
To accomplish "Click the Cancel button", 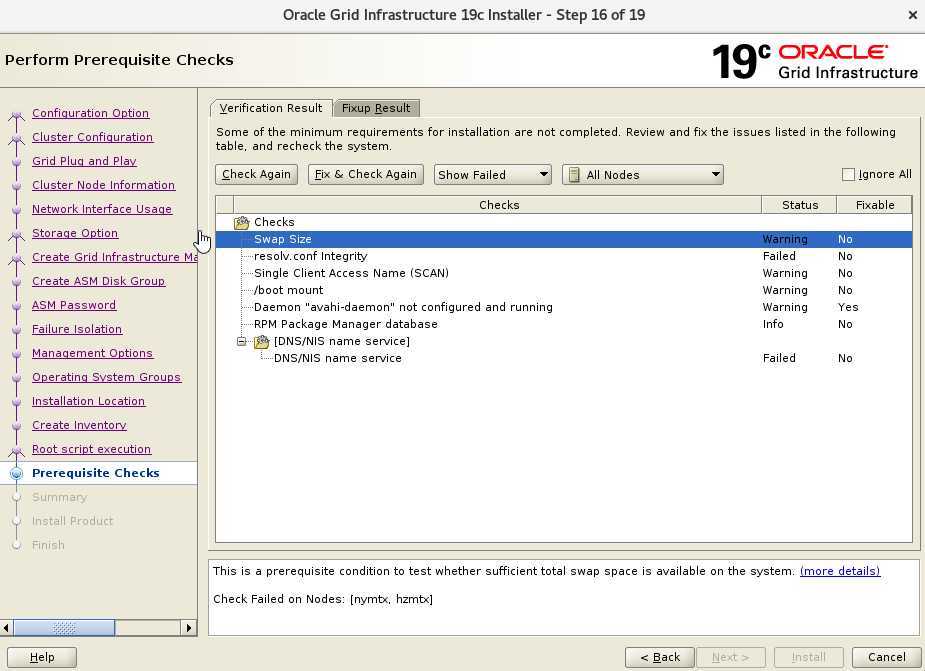I will tap(886, 657).
